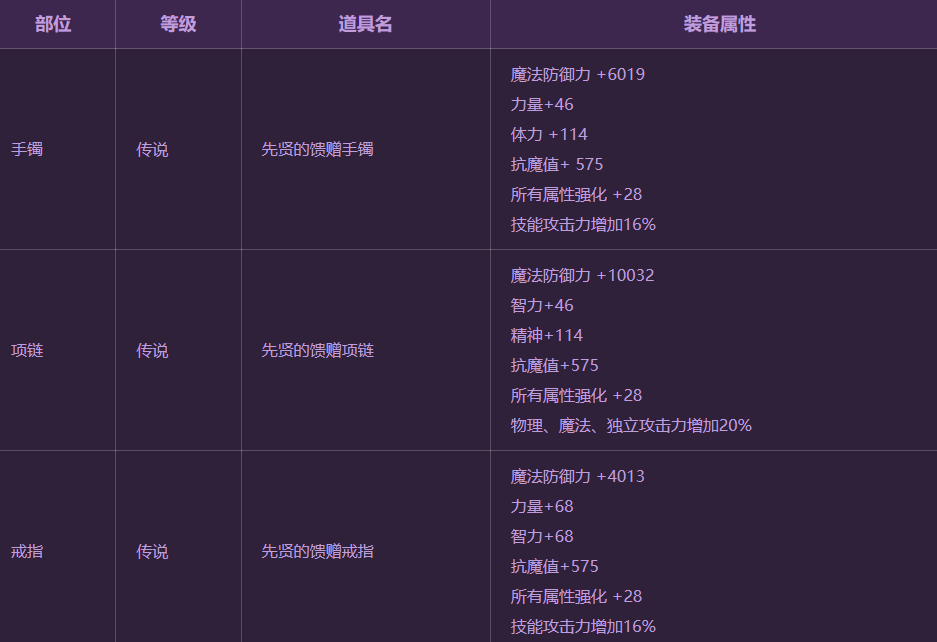Viewport: 937px width, 642px height.
Task: Click the item name 先贤的馈赠项链
Action: (317, 351)
